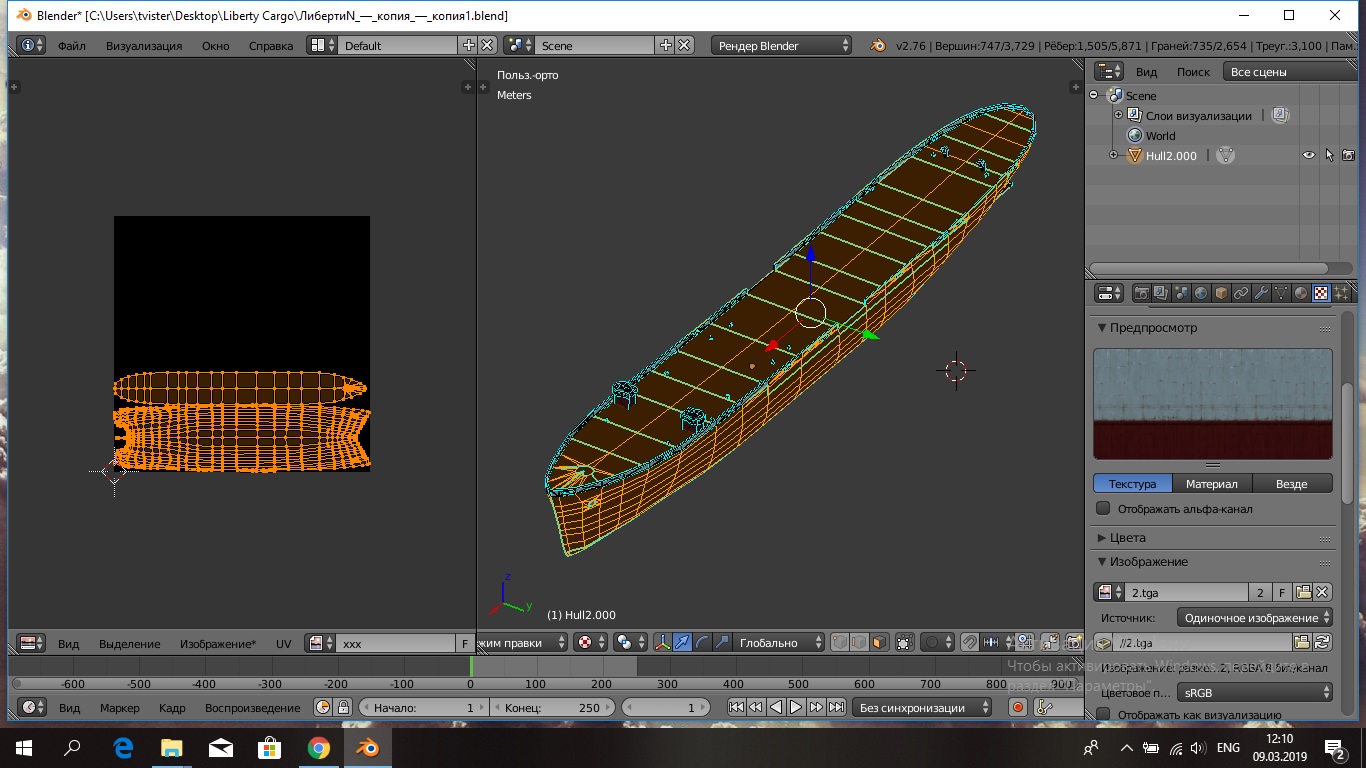Switch to the World properties globe icon
This screenshot has width=1366, height=768.
(x=1201, y=293)
